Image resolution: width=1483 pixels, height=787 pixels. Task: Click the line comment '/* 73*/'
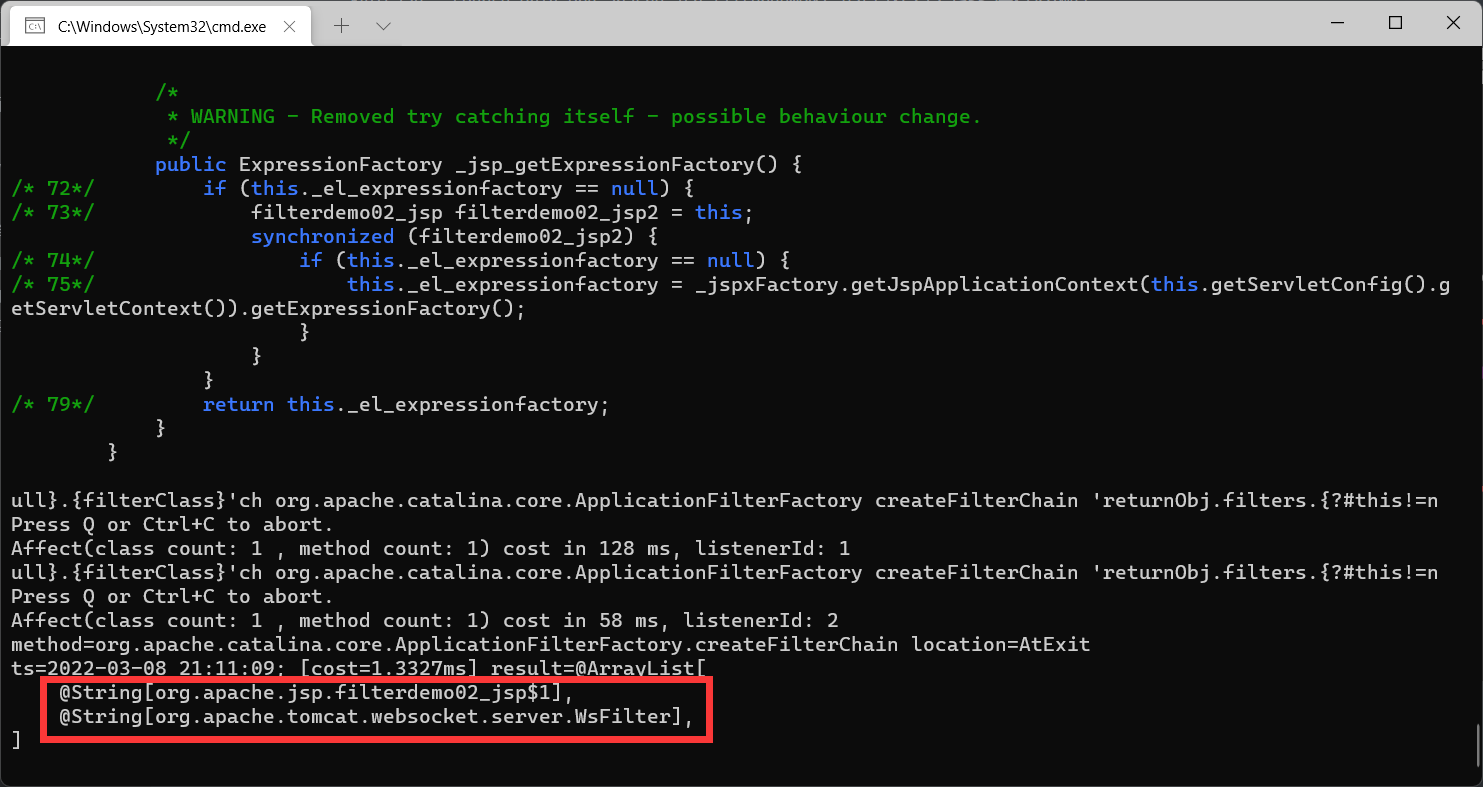point(53,213)
